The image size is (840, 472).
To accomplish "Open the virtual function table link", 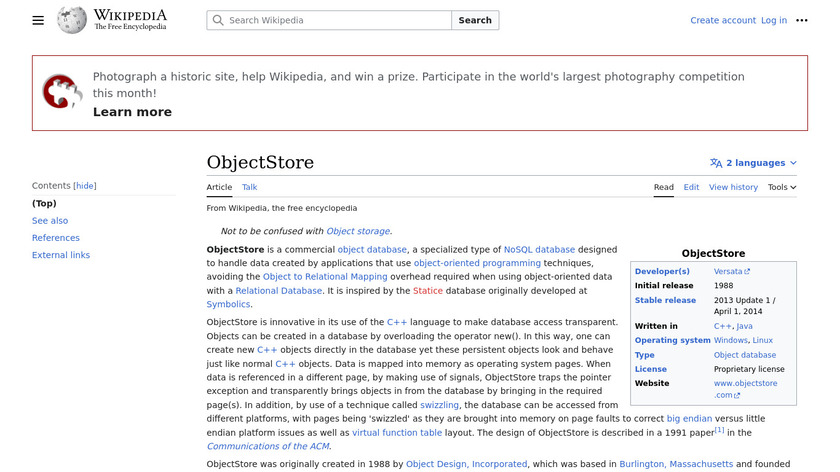I will click(397, 433).
